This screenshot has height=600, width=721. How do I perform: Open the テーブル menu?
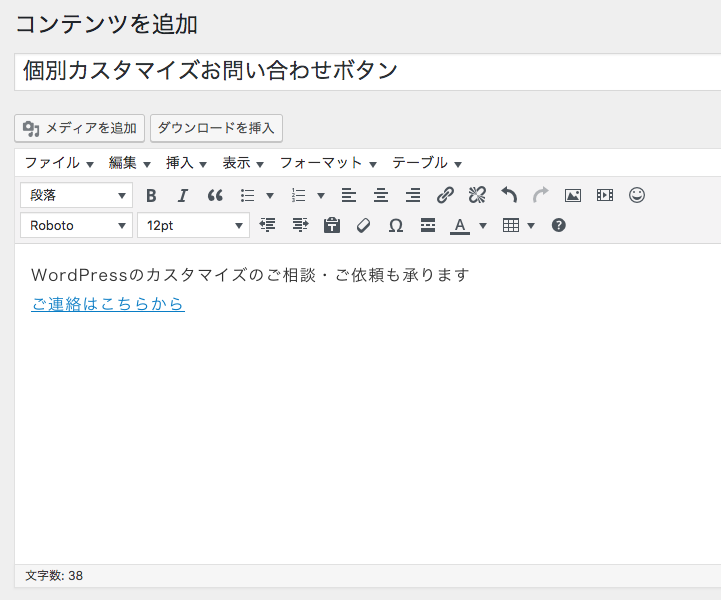pos(427,163)
